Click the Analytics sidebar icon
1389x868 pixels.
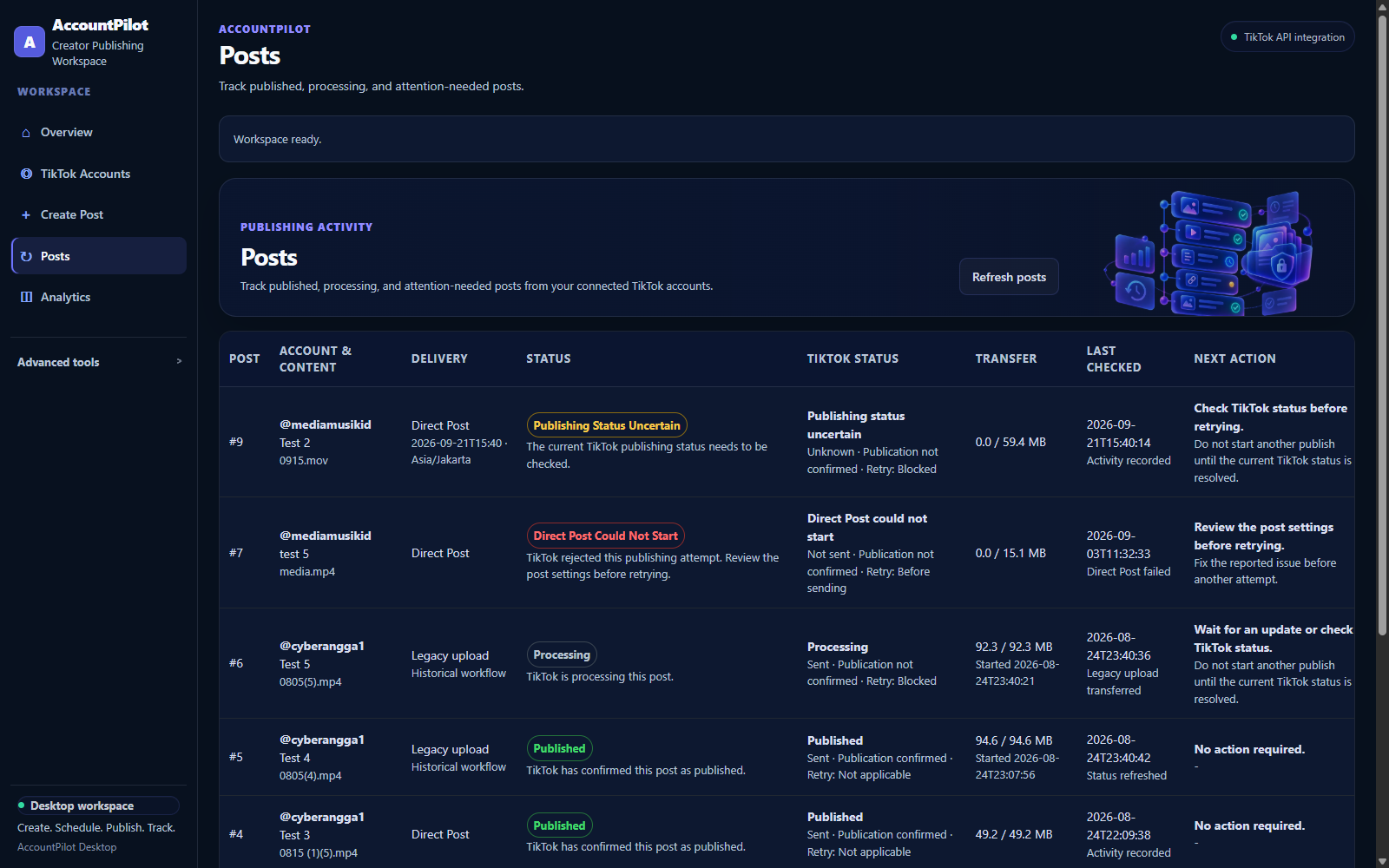pyautogui.click(x=26, y=297)
